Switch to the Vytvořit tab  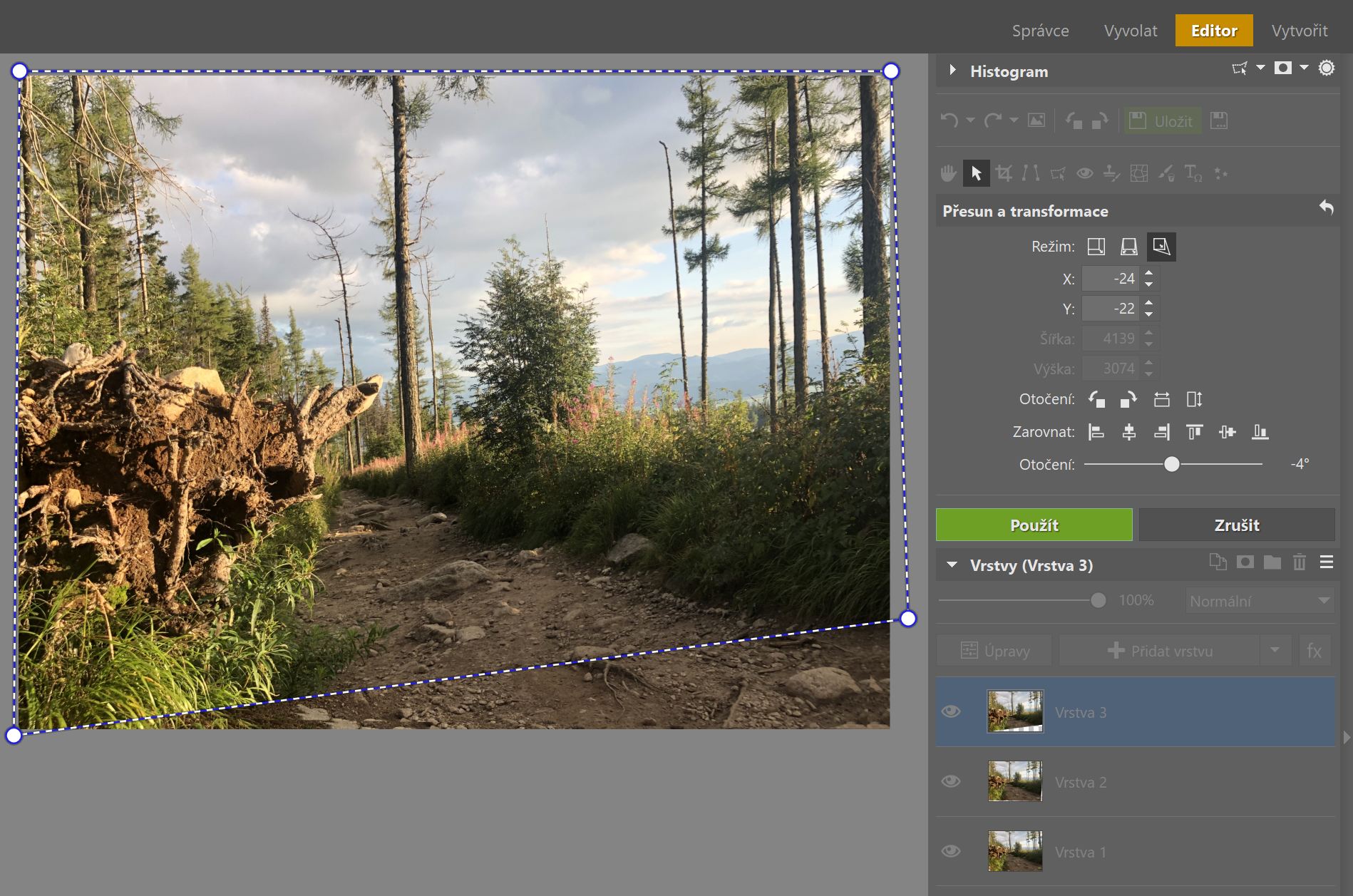pyautogui.click(x=1299, y=31)
